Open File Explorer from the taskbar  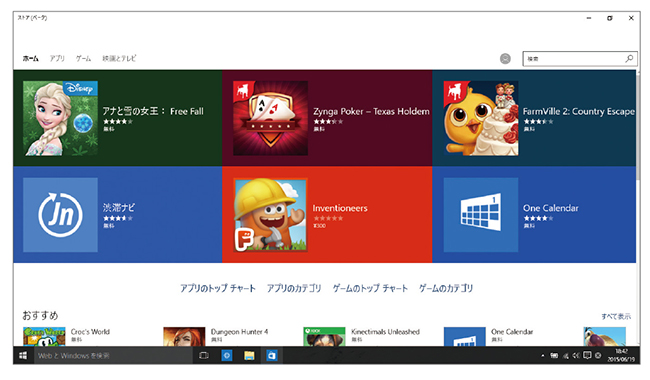(249, 356)
